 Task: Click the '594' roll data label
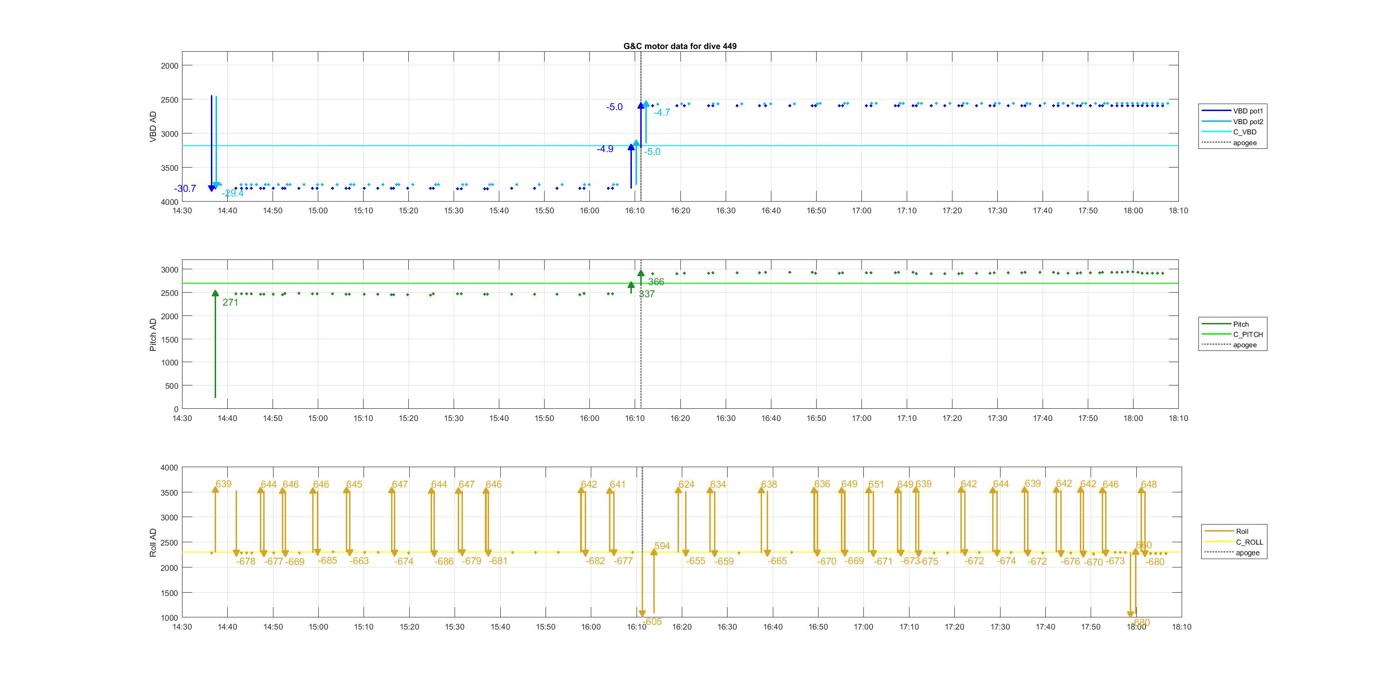pos(662,546)
